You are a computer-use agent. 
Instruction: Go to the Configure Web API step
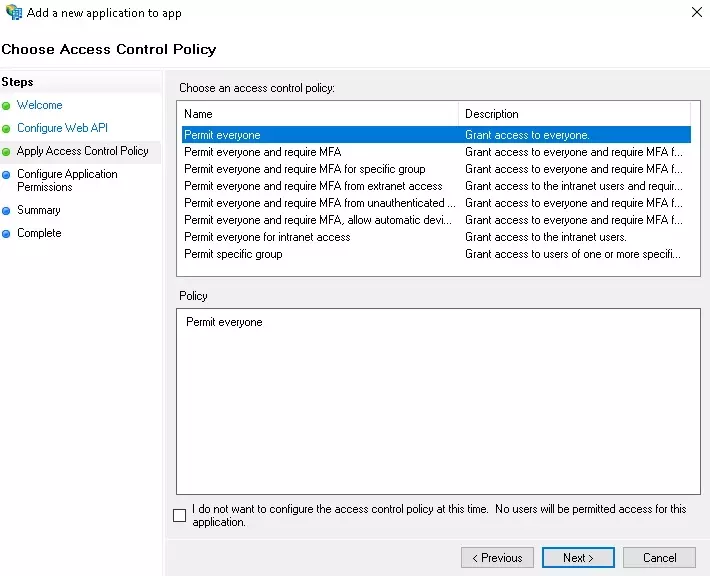(62, 128)
